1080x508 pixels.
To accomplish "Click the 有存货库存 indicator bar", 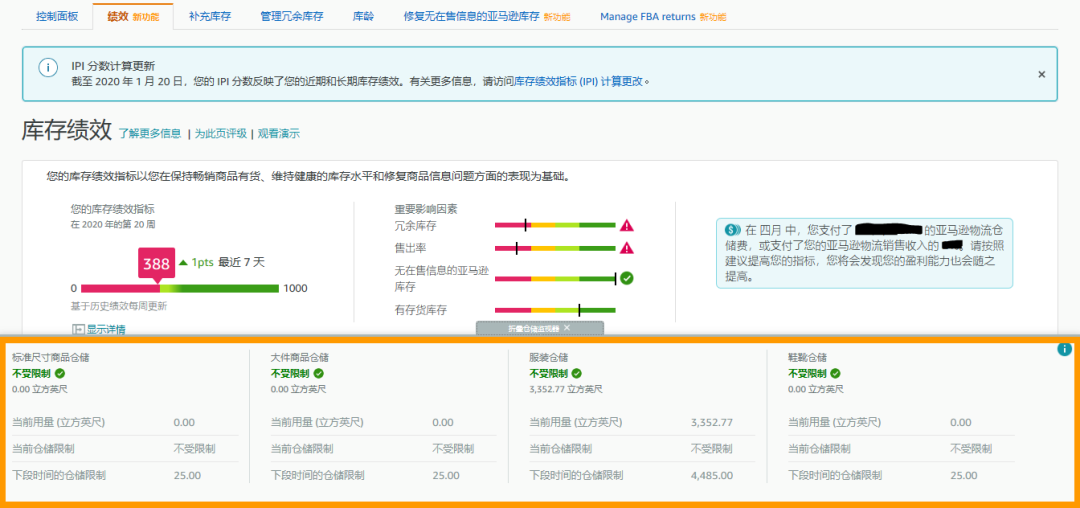I will point(555,310).
